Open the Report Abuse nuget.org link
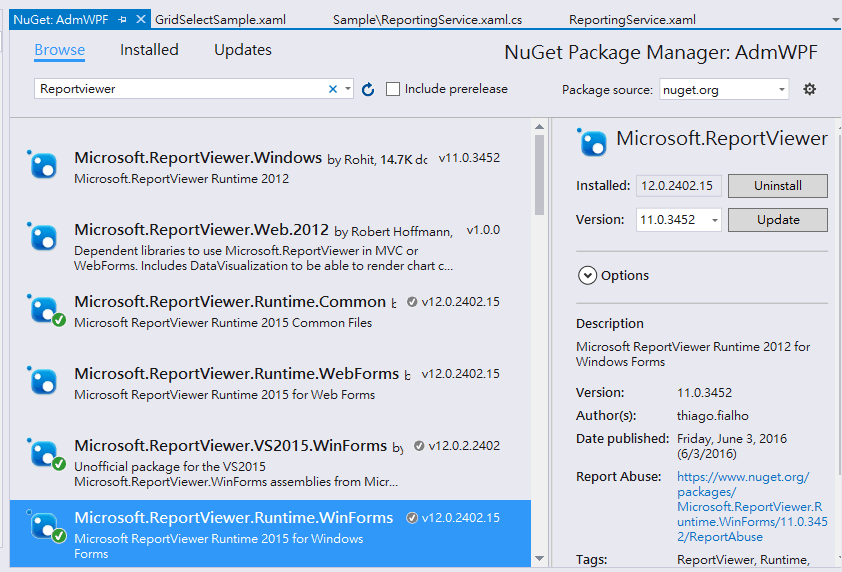The width and height of the screenshot is (842, 572). point(742,506)
